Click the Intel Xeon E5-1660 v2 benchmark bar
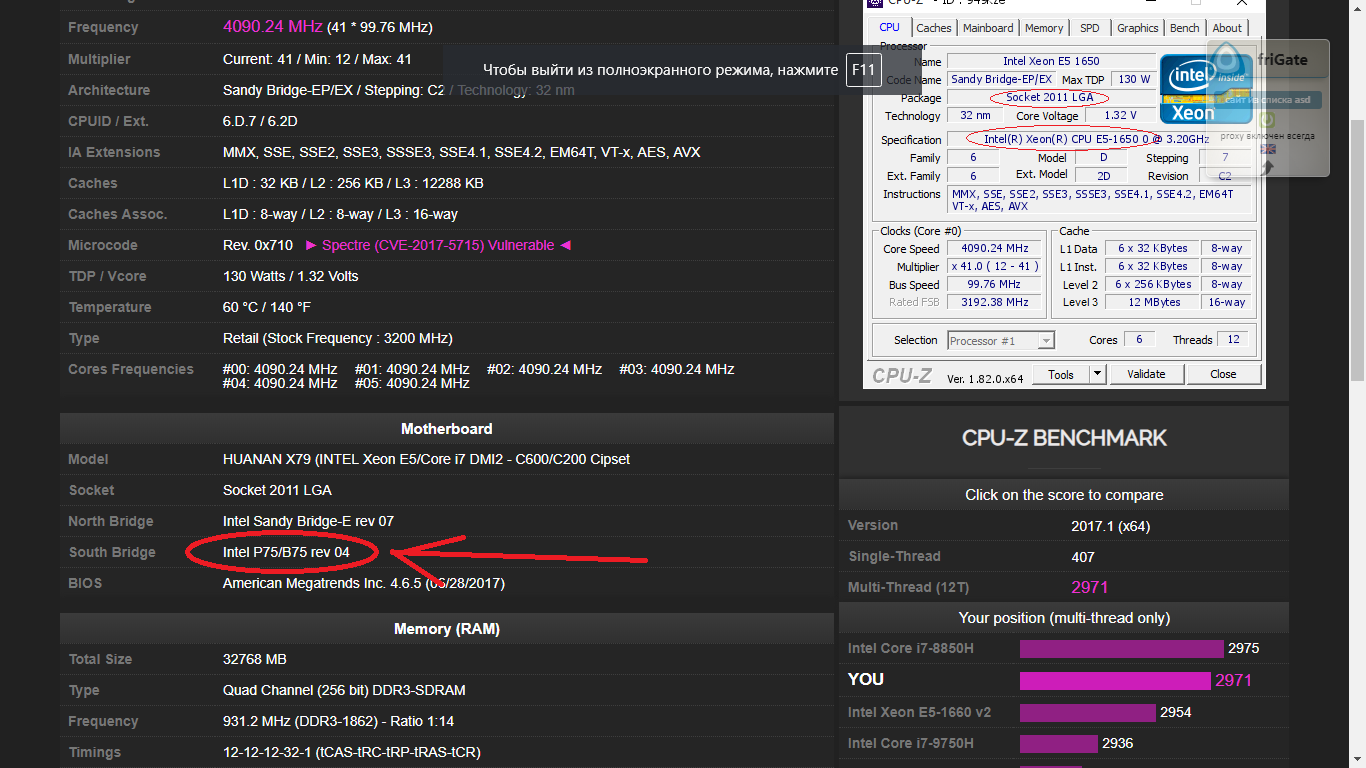1366x768 pixels. [1088, 712]
